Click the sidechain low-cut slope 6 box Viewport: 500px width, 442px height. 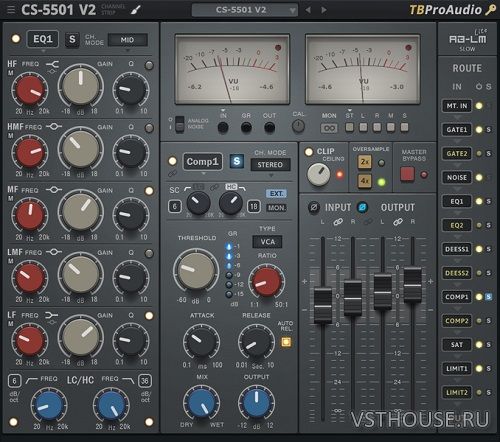(175, 207)
